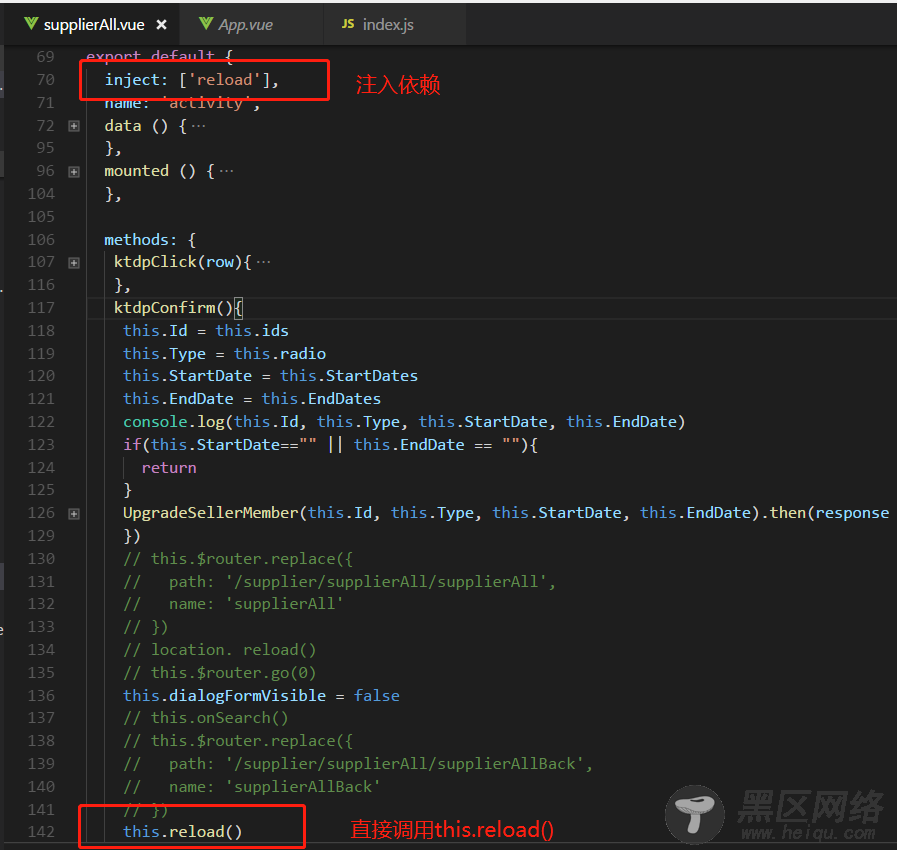Expand the folded UpgradeSellerMember block
Screen dimensions: 897x850
tap(74, 514)
